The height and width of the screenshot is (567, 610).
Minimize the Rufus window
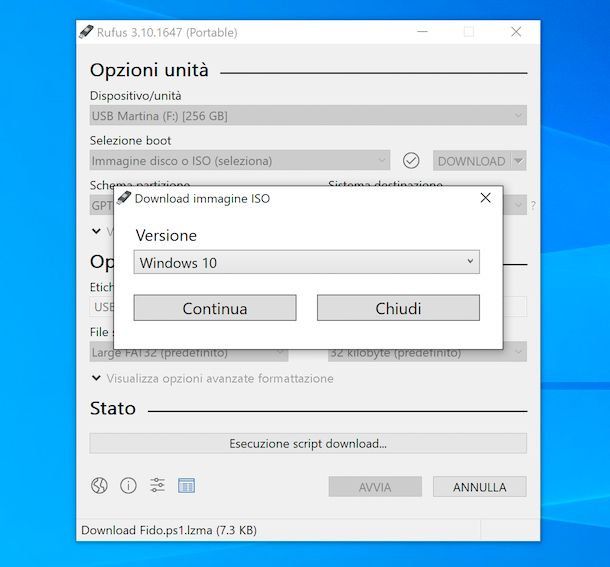[x=422, y=32]
